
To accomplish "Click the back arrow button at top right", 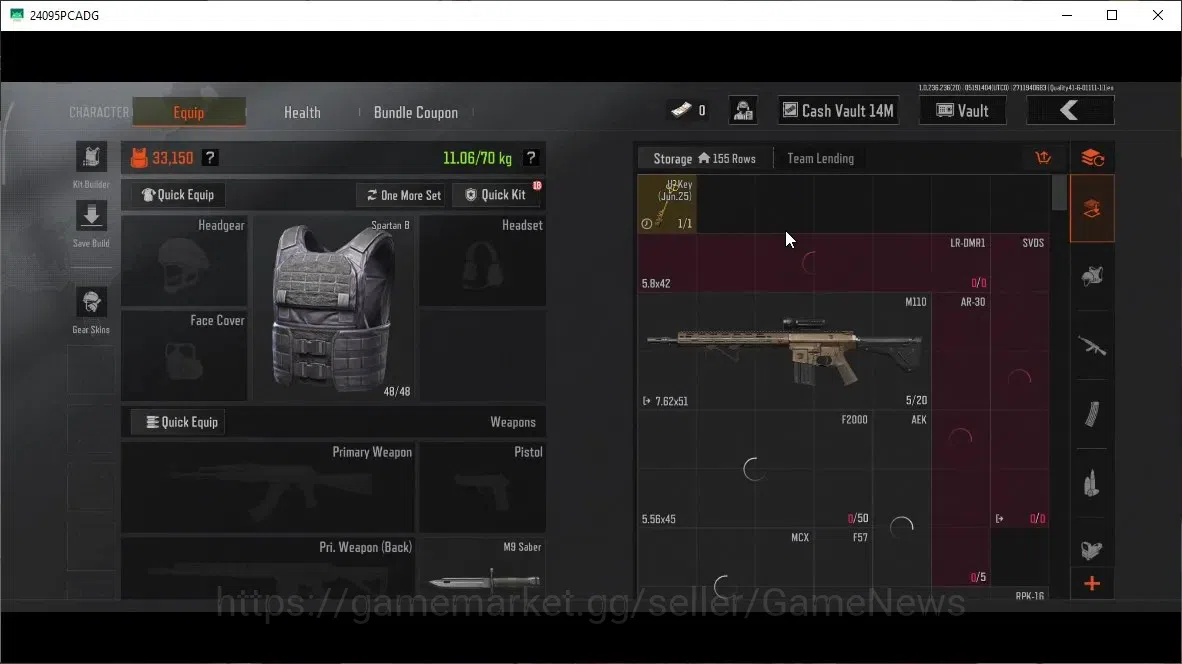I will pos(1070,111).
